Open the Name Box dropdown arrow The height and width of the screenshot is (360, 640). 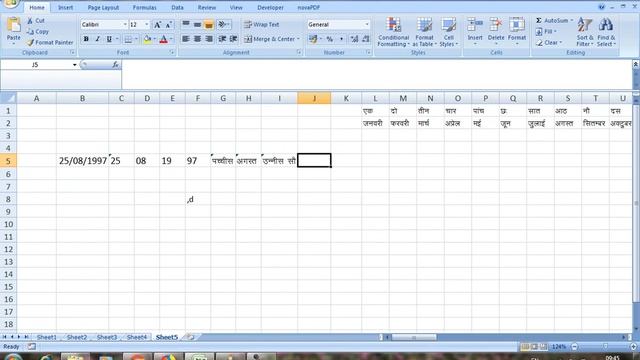point(74,64)
